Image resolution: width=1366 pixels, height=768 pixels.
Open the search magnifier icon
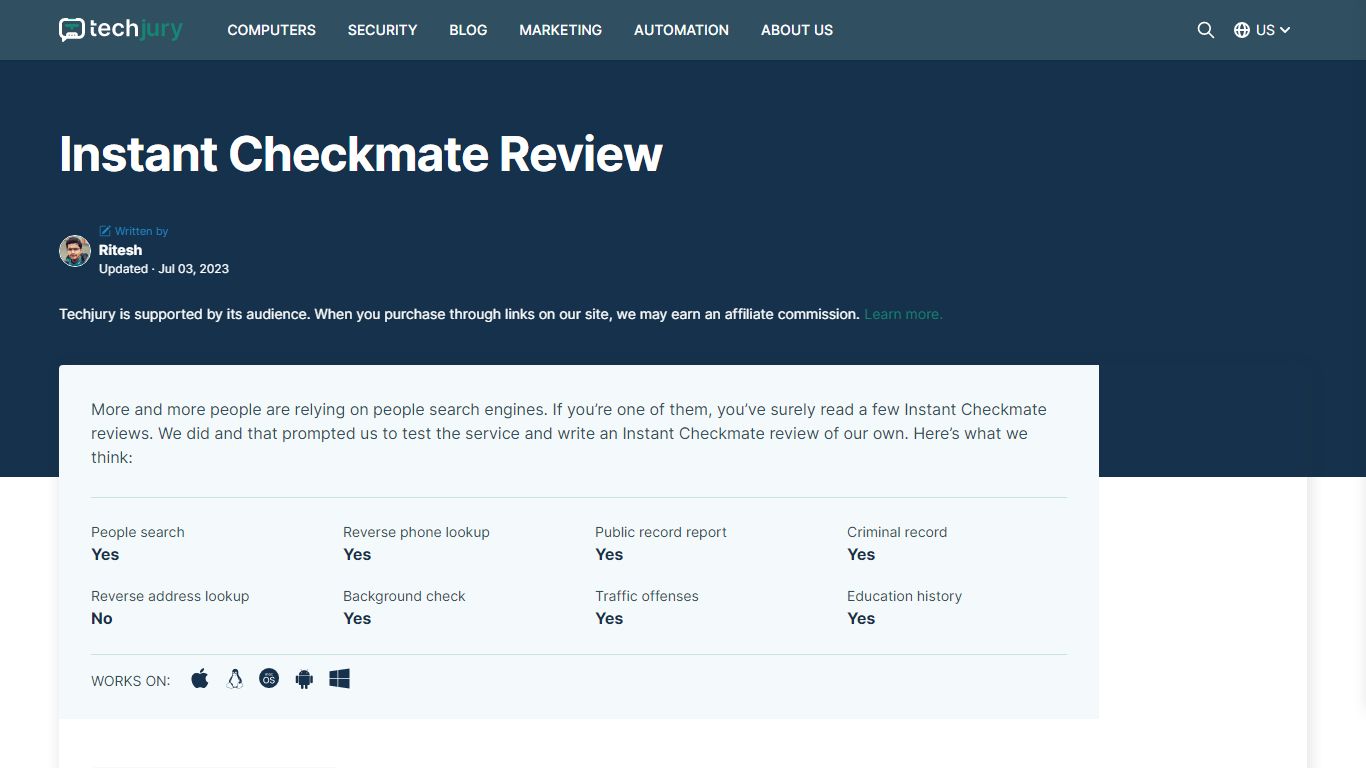[1206, 30]
